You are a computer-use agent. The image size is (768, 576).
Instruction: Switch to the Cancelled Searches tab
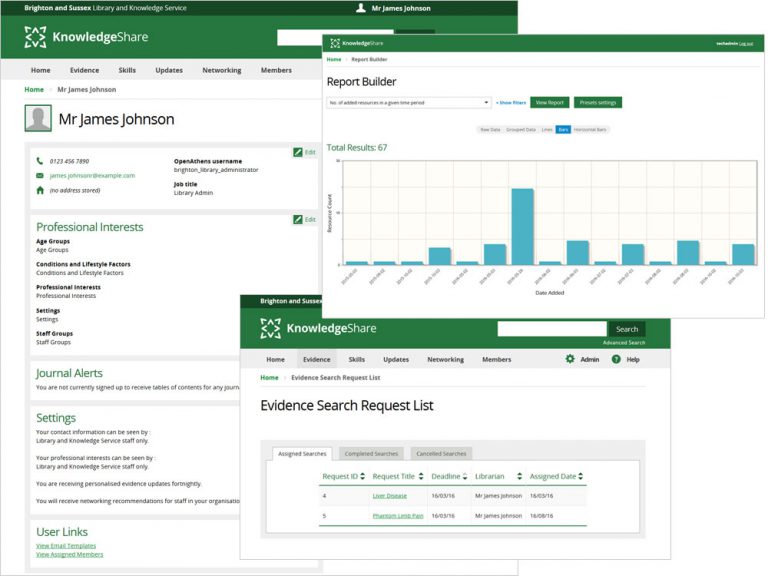[442, 454]
